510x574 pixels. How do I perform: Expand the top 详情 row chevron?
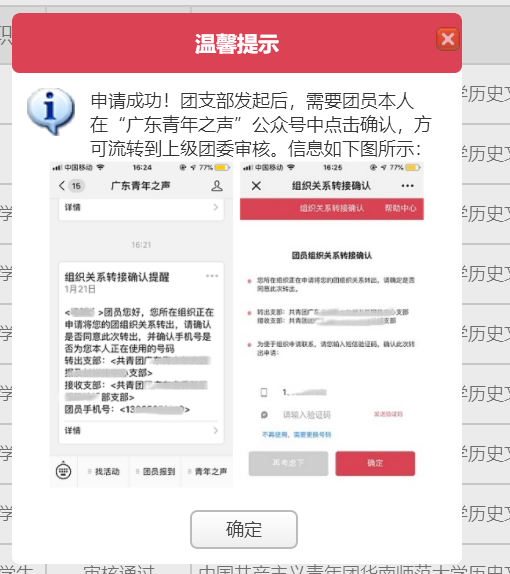215,207
